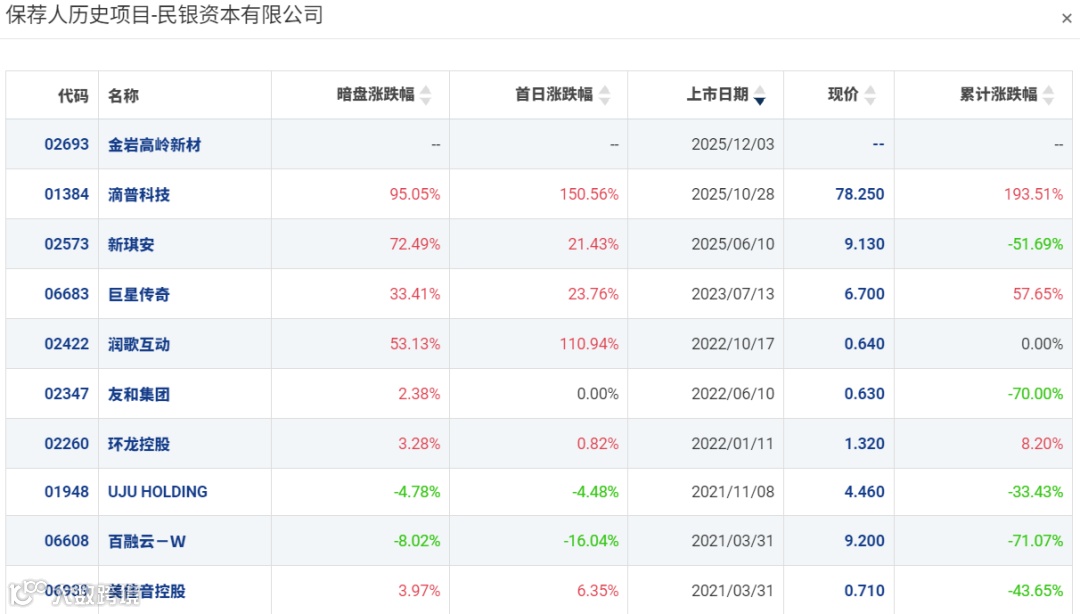Open 友和集团 stock page
Viewport: 1080px width, 614px height.
coord(138,394)
